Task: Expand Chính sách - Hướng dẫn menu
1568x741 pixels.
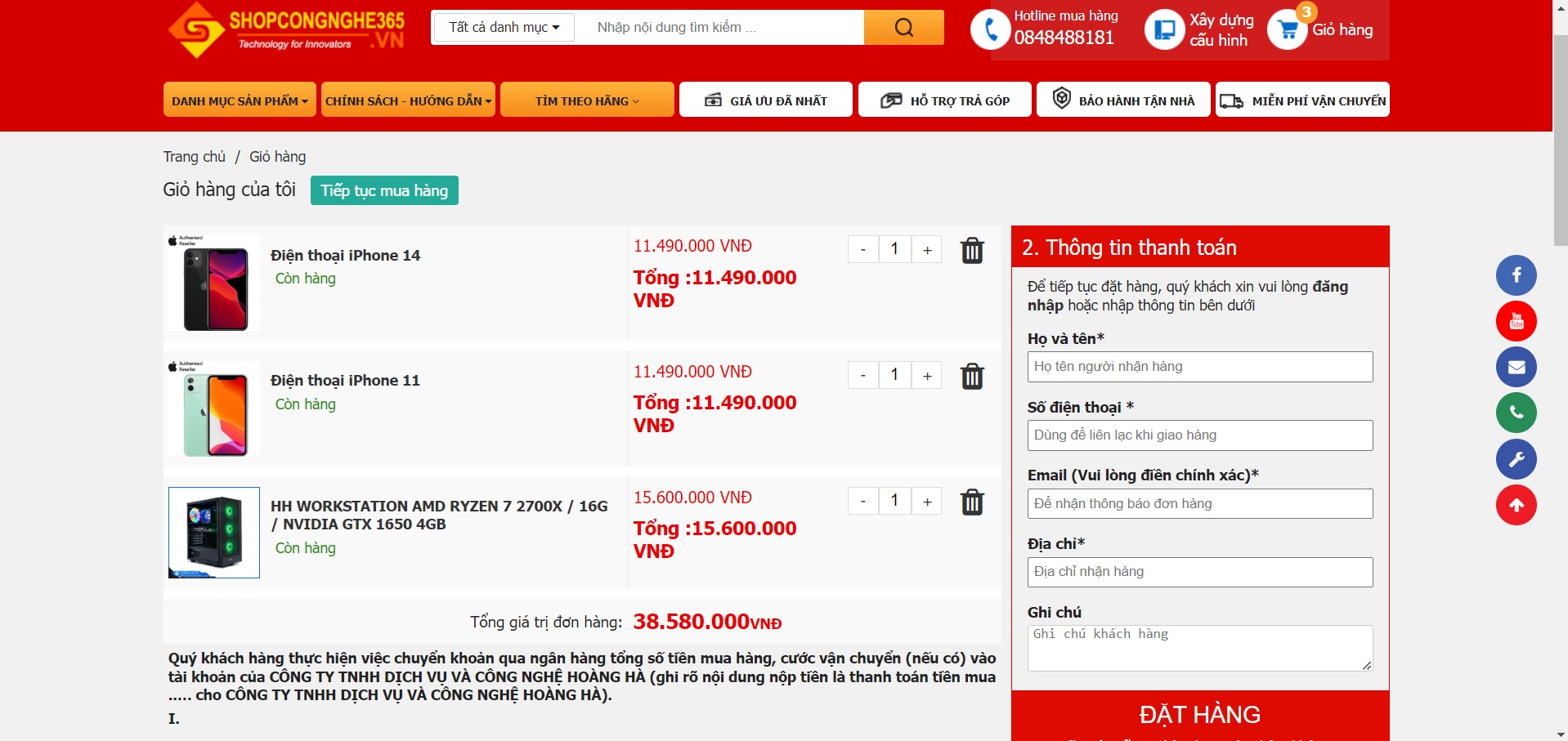Action: [x=408, y=100]
